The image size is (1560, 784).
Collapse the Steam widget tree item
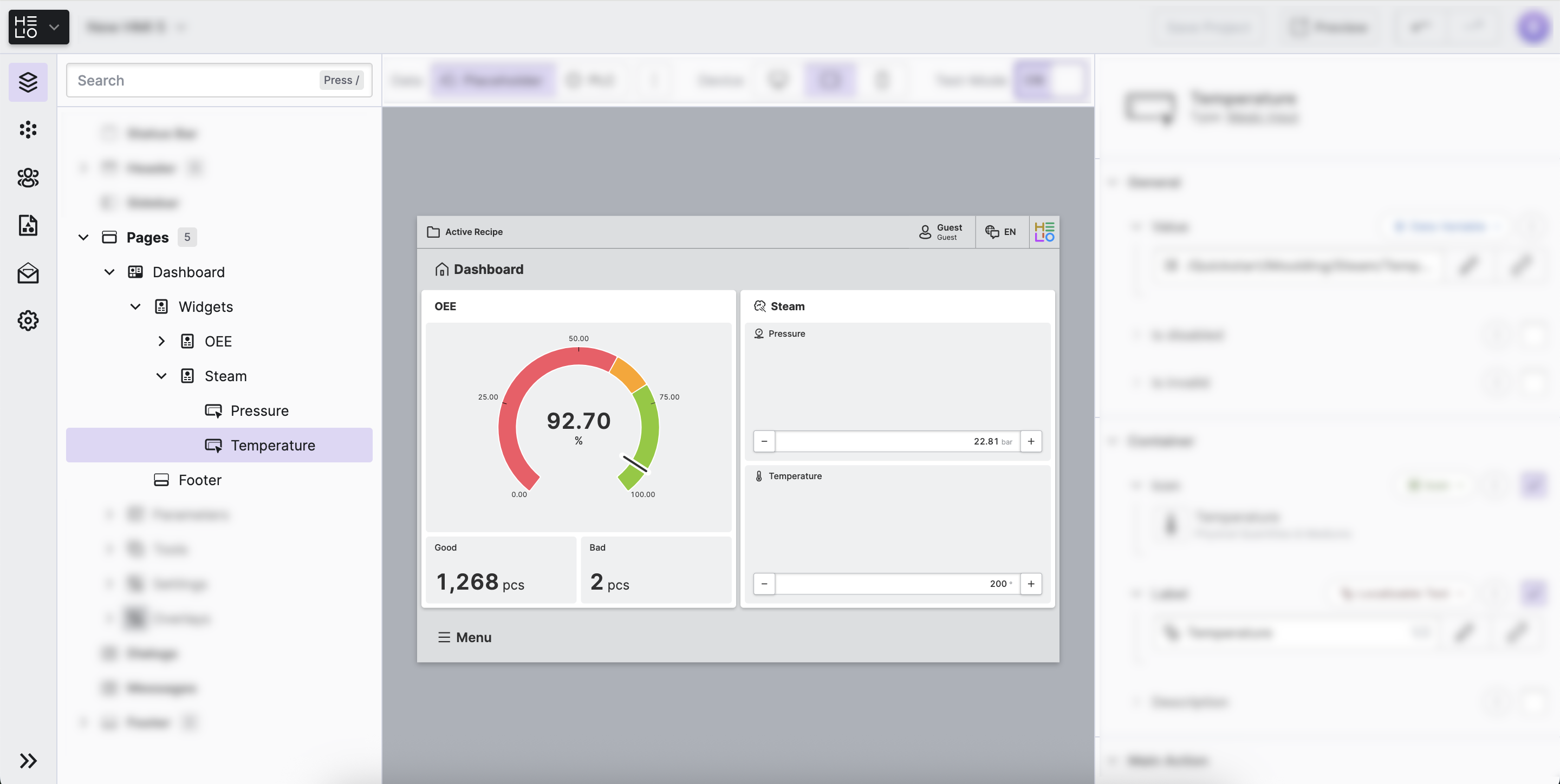click(161, 376)
